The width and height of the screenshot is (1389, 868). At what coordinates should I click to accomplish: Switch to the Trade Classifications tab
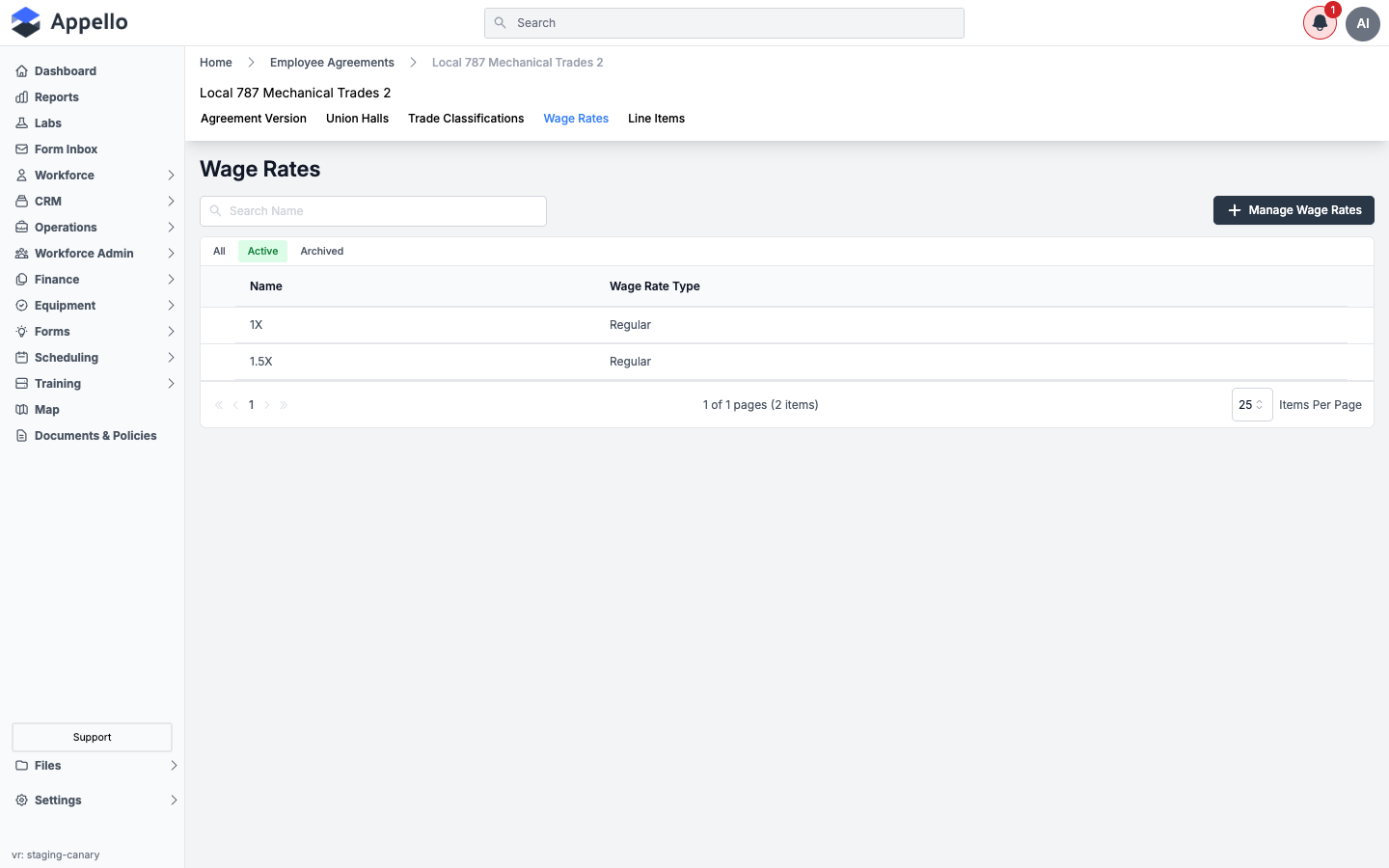tap(466, 119)
